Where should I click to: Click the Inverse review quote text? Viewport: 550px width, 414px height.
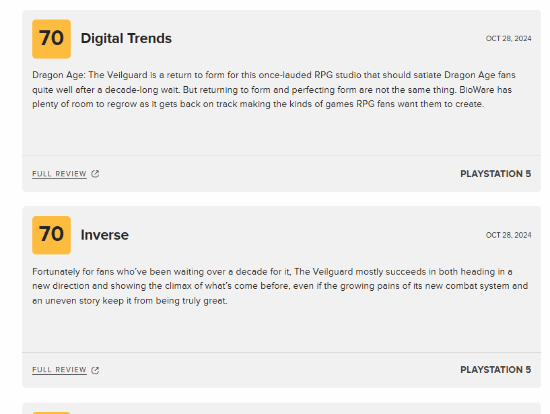click(x=280, y=286)
